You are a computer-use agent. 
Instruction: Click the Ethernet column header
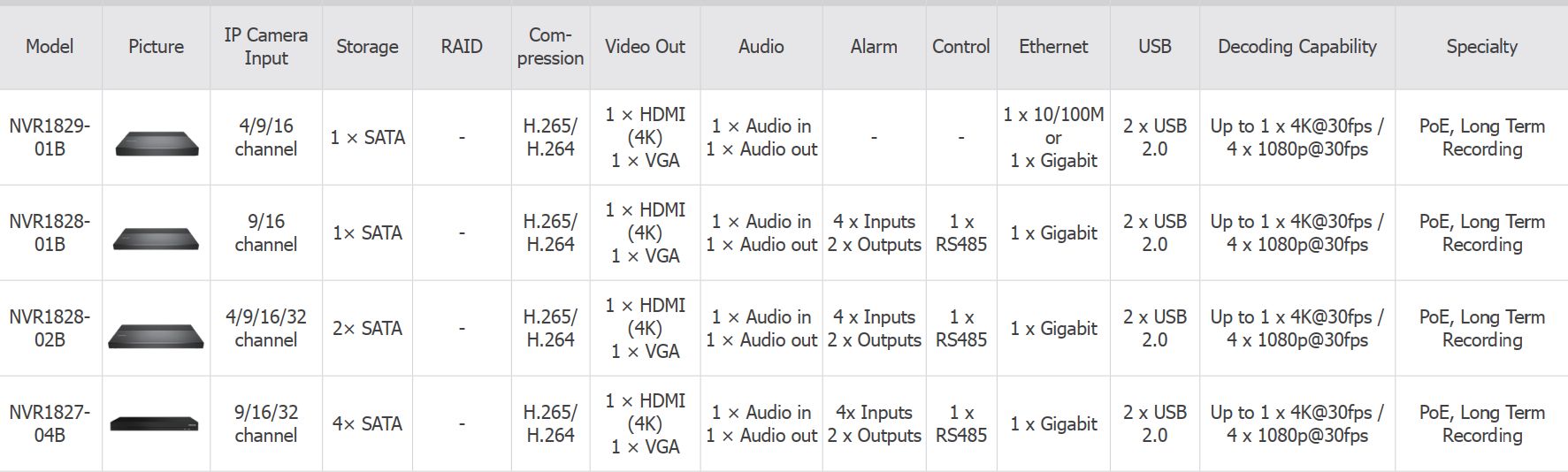[1053, 47]
